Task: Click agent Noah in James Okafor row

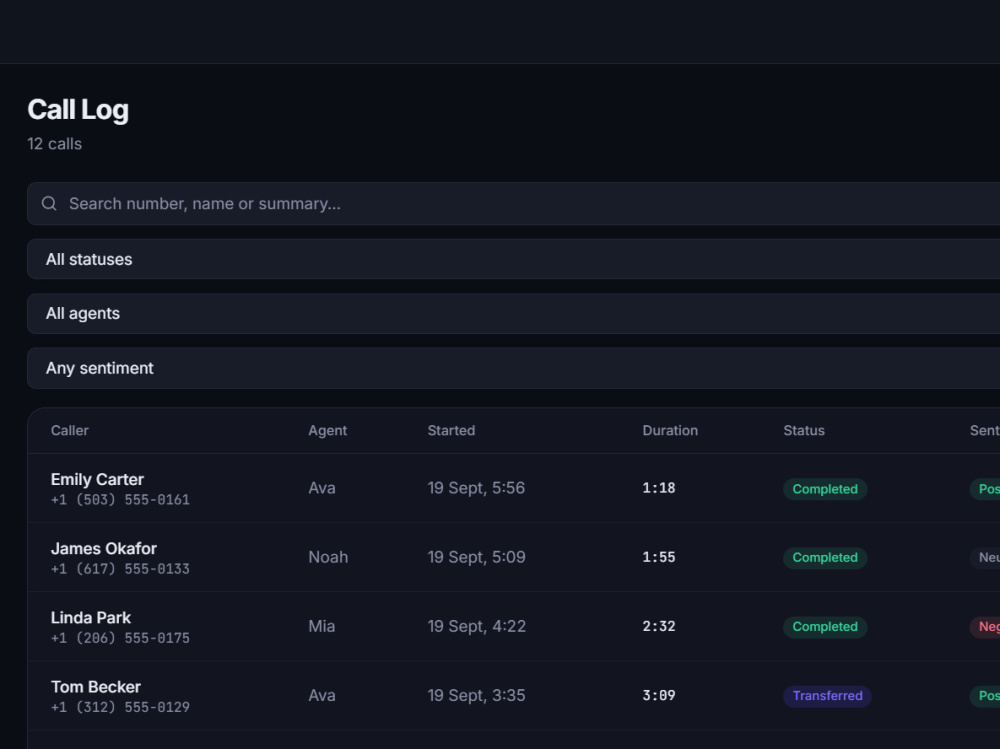Action: pos(328,557)
